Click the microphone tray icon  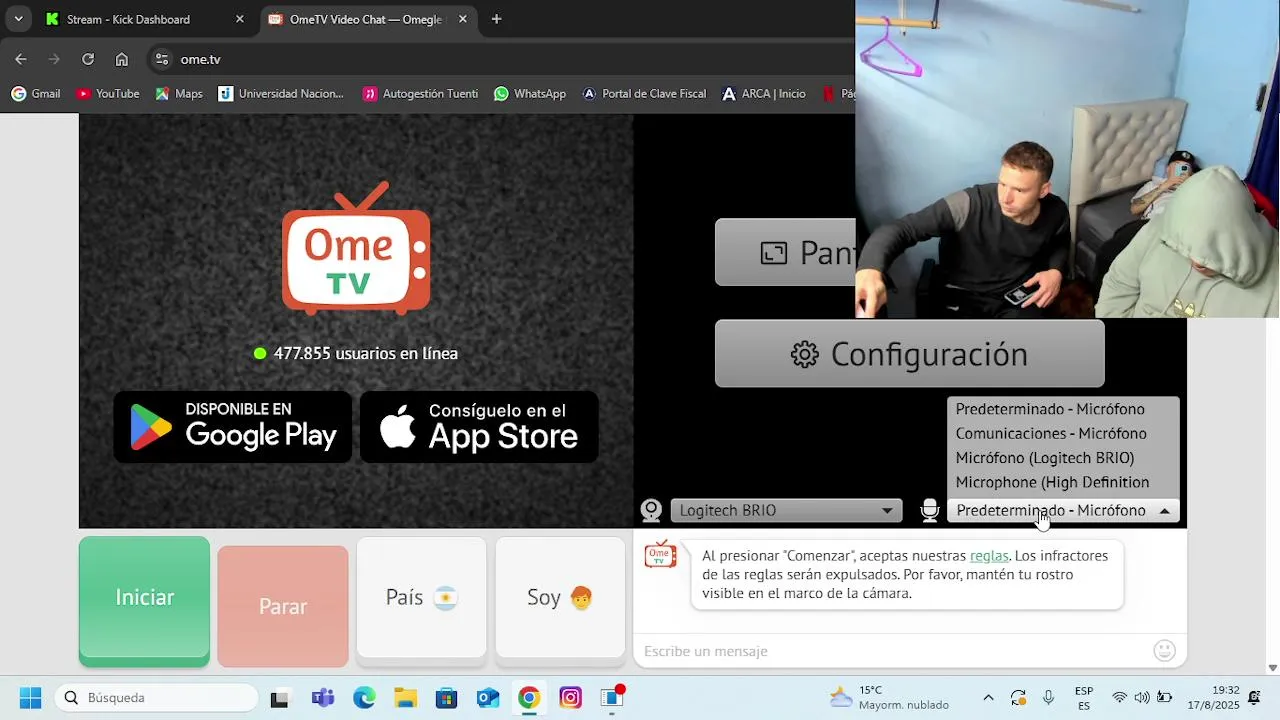[x=1048, y=698]
